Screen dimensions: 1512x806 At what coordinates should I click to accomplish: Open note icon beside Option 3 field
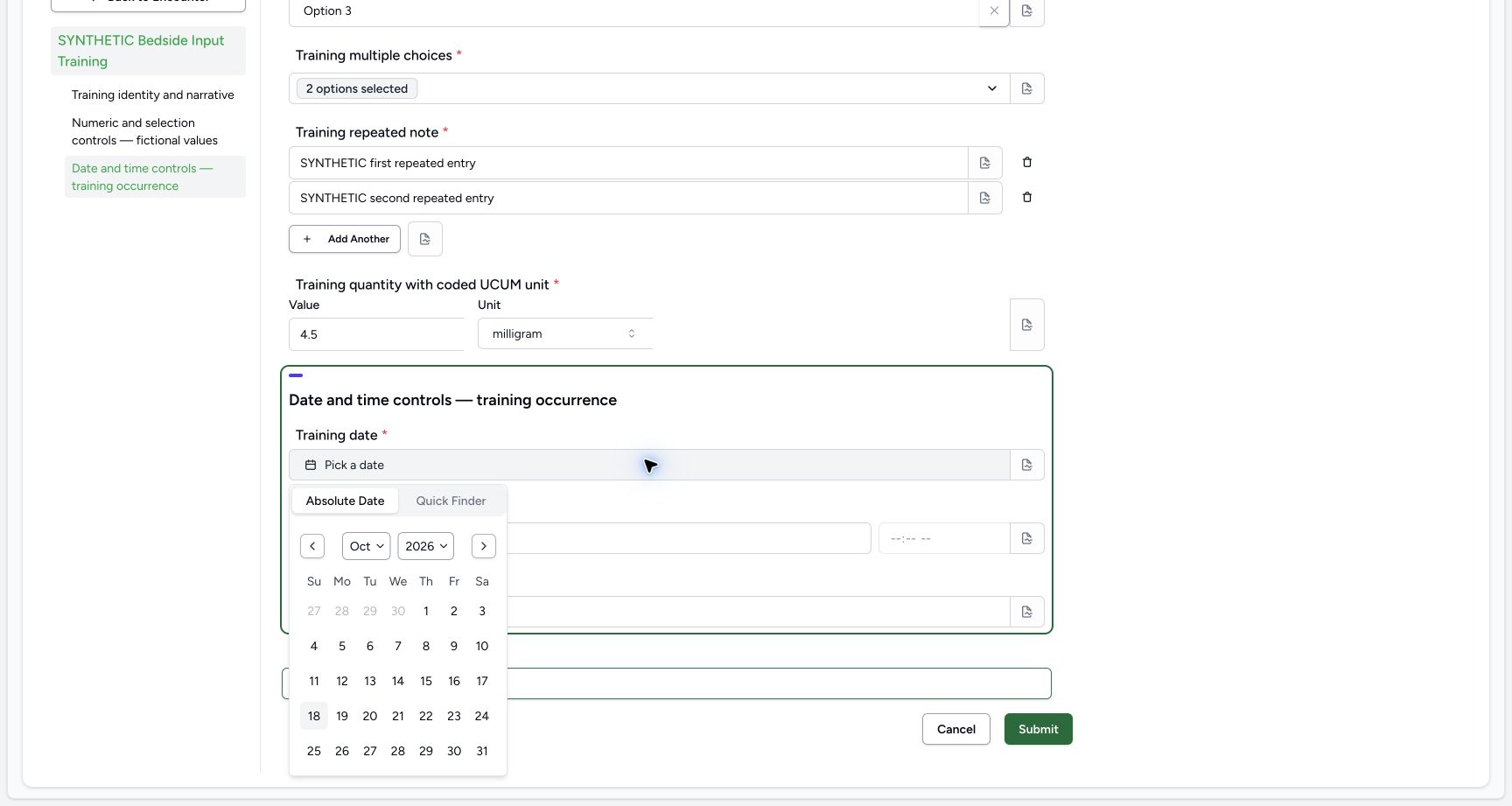[1027, 11]
